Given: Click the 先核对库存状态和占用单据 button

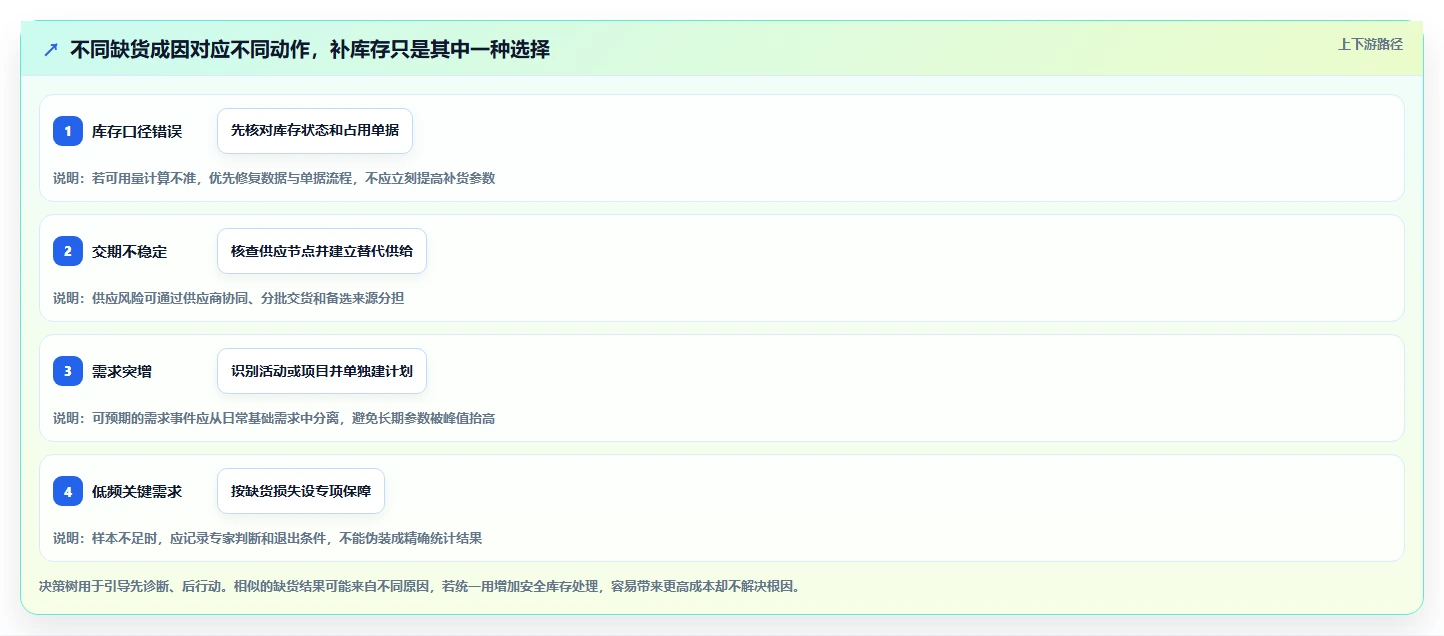Looking at the screenshot, I should click(315, 131).
